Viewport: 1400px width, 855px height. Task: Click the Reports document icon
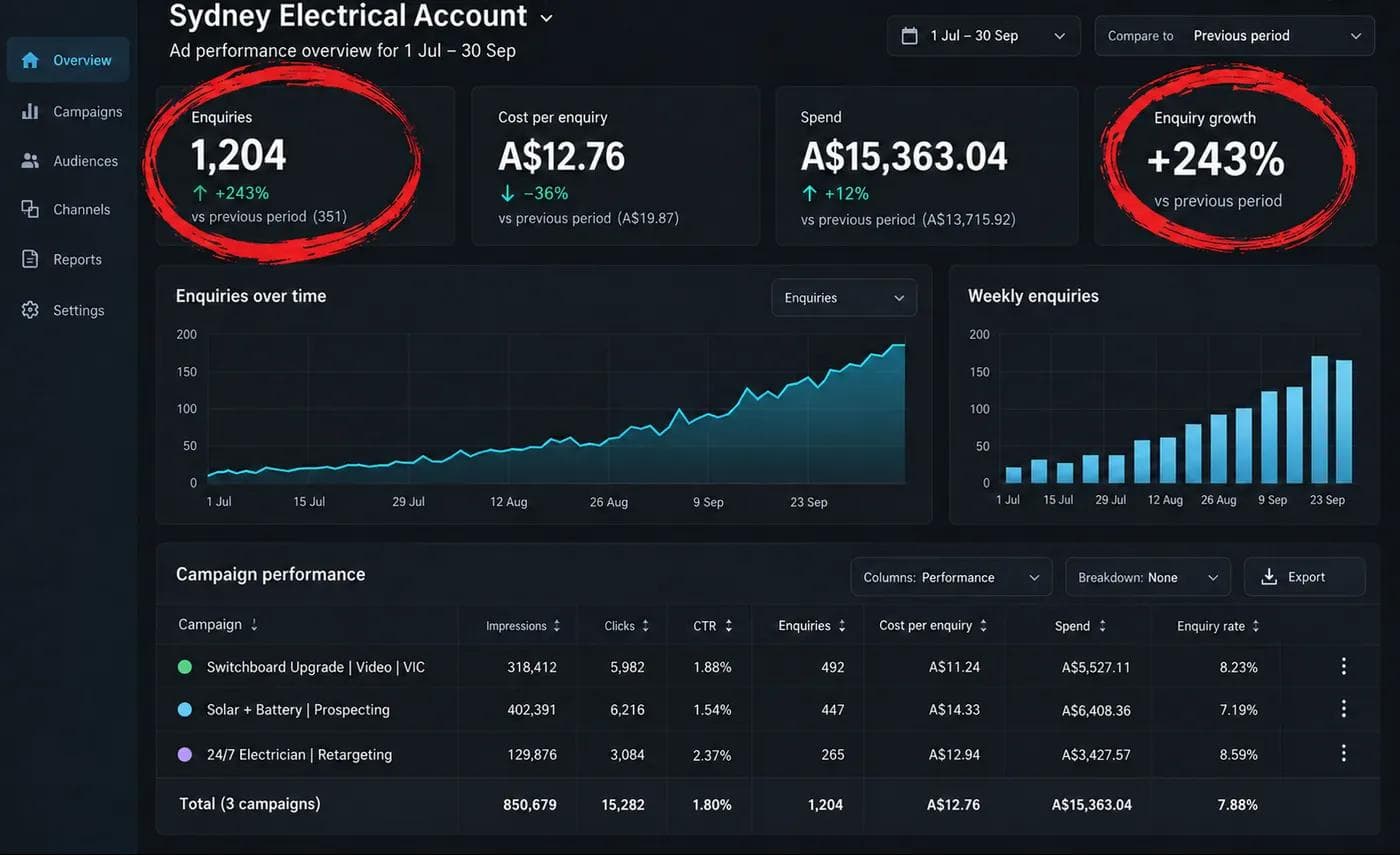[x=30, y=259]
